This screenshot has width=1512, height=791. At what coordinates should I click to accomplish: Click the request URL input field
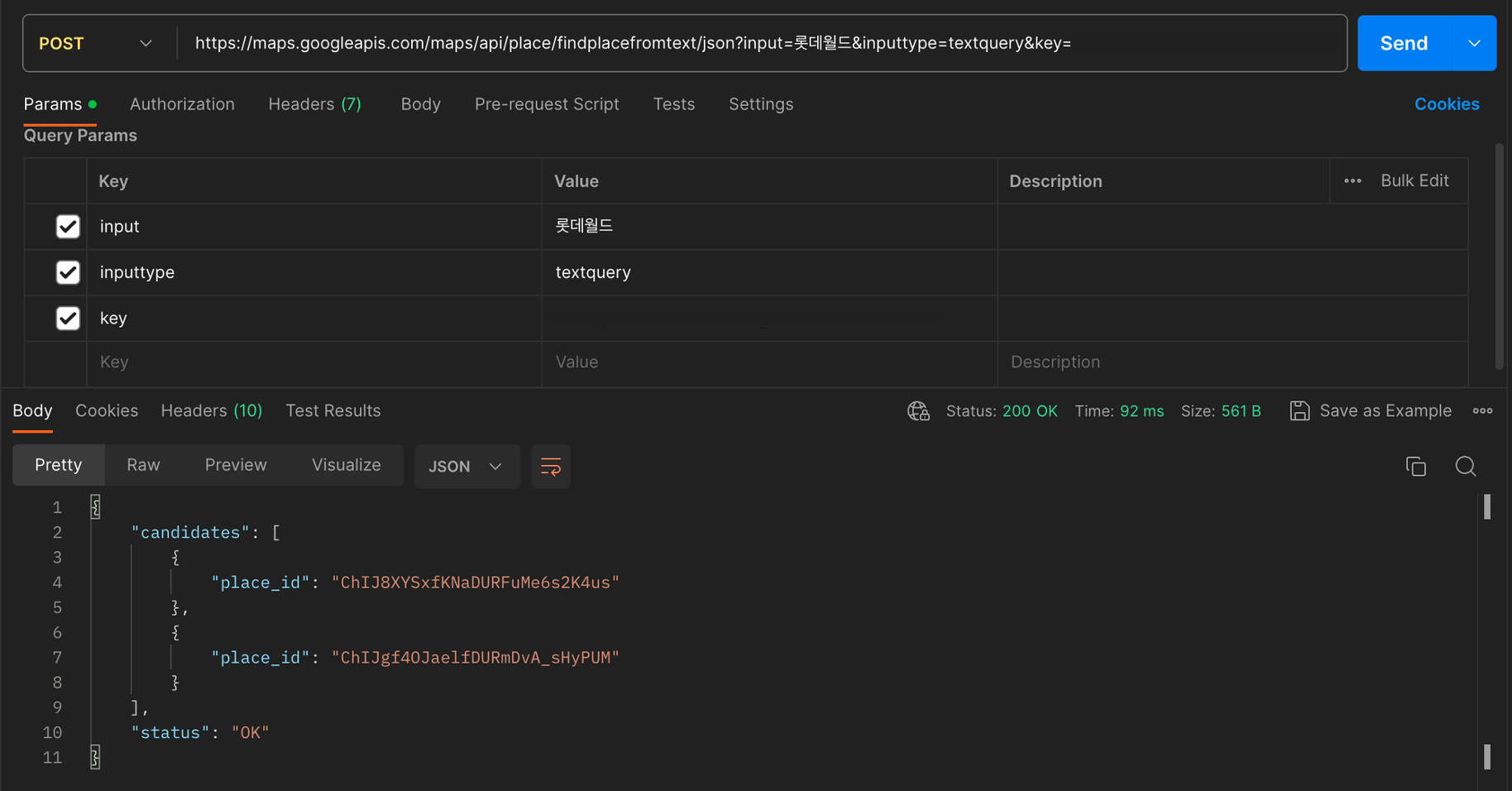(x=761, y=43)
